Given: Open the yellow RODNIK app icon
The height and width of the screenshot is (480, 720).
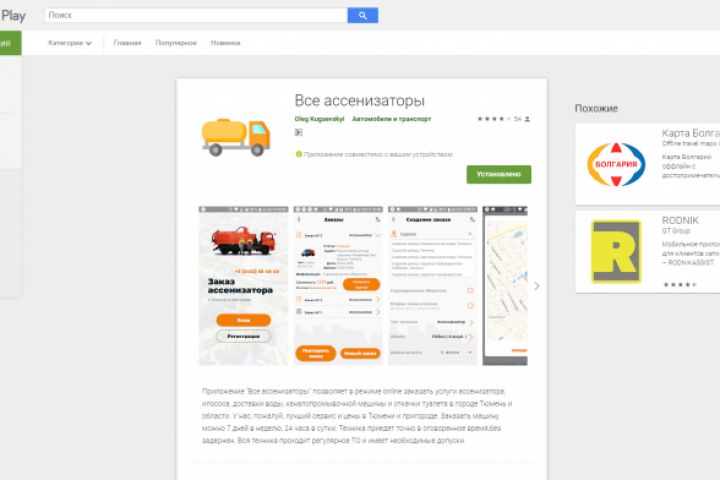Looking at the screenshot, I should point(616,251).
